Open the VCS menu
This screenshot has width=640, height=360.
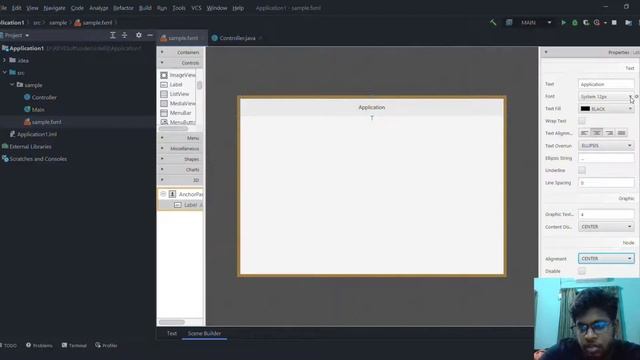(x=196, y=8)
